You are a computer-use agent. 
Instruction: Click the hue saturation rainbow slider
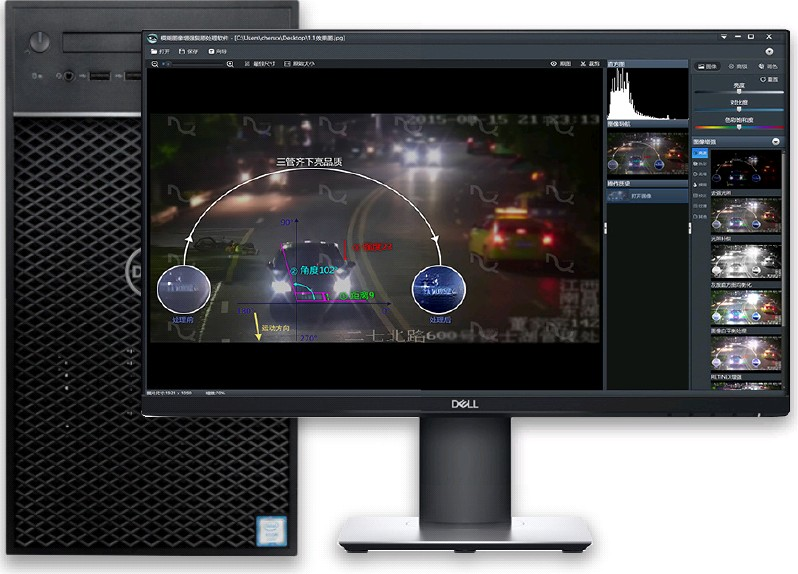739,126
